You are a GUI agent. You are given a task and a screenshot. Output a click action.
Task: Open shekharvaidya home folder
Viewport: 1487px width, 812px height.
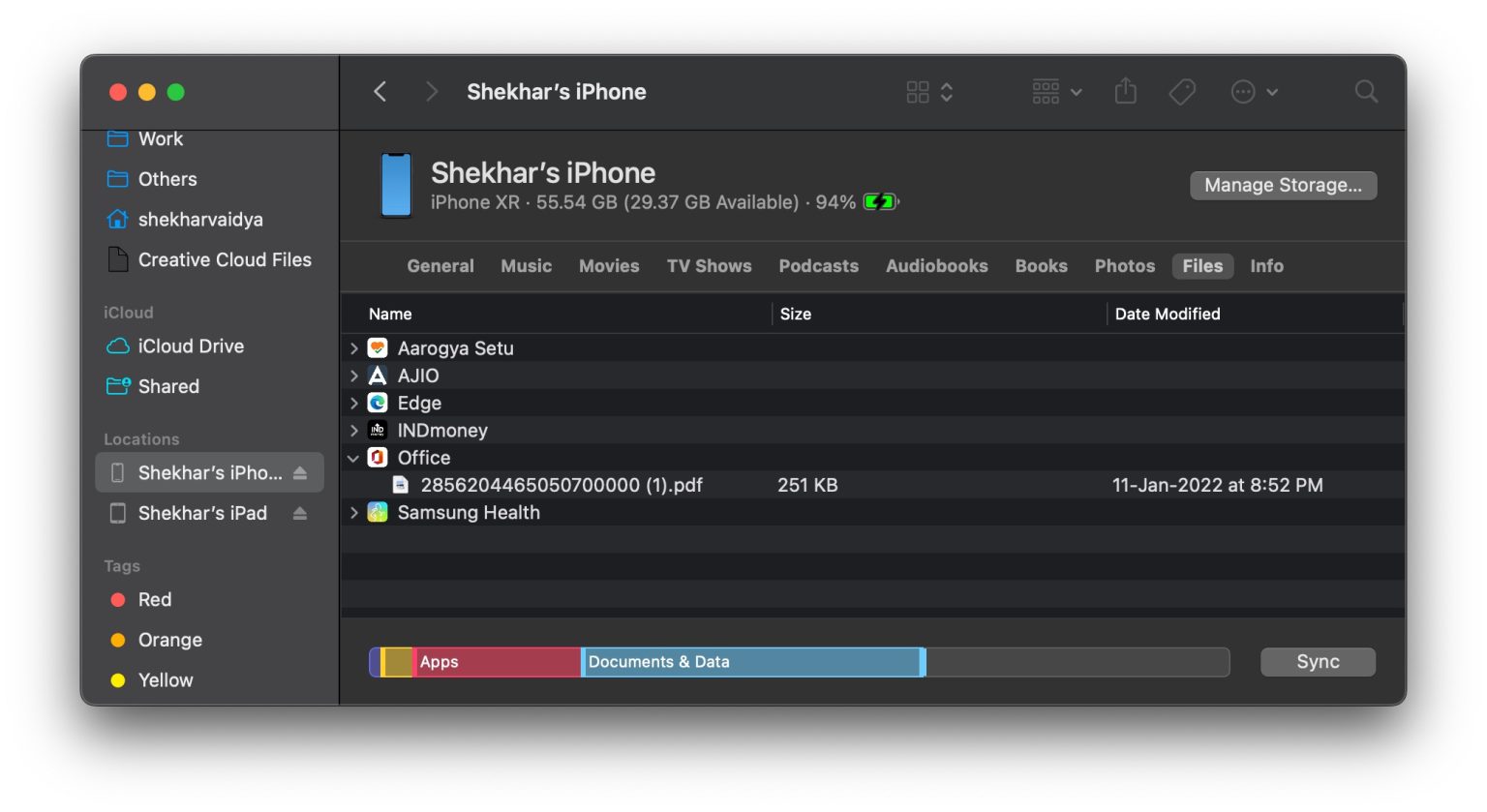[200, 220]
